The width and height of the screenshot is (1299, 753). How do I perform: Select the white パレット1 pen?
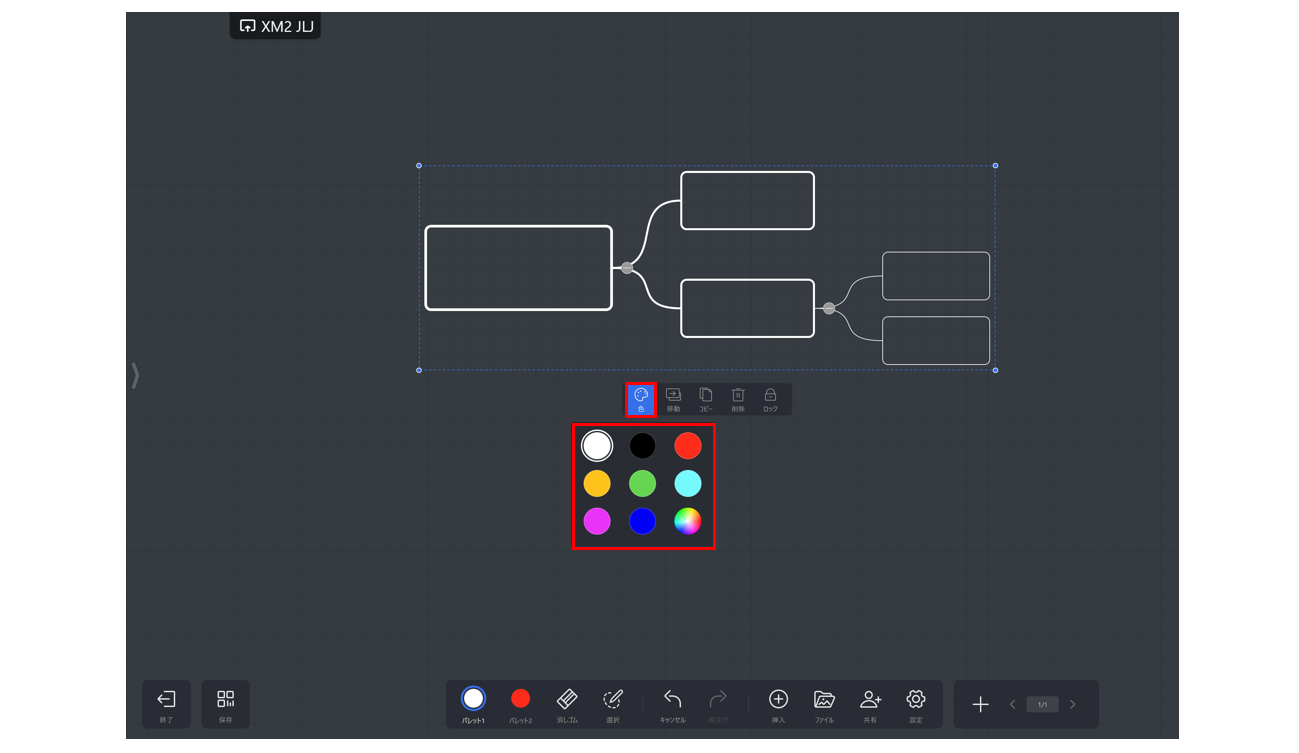point(473,705)
